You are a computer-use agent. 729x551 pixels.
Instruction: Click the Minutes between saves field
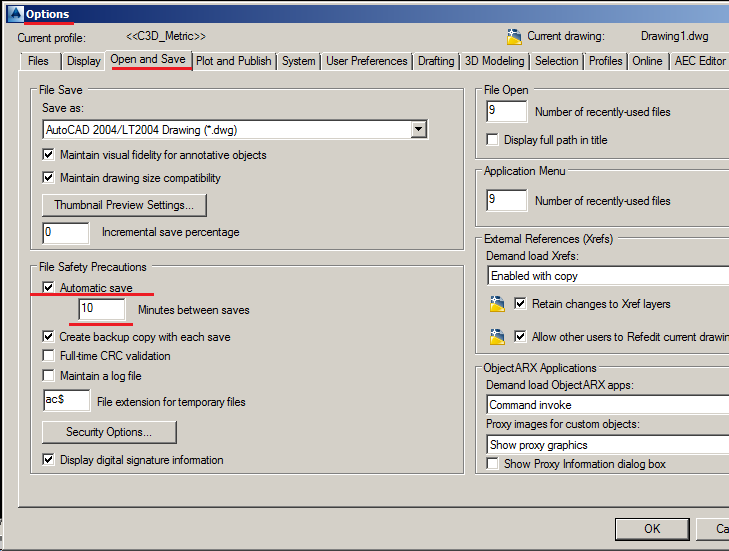coord(101,309)
